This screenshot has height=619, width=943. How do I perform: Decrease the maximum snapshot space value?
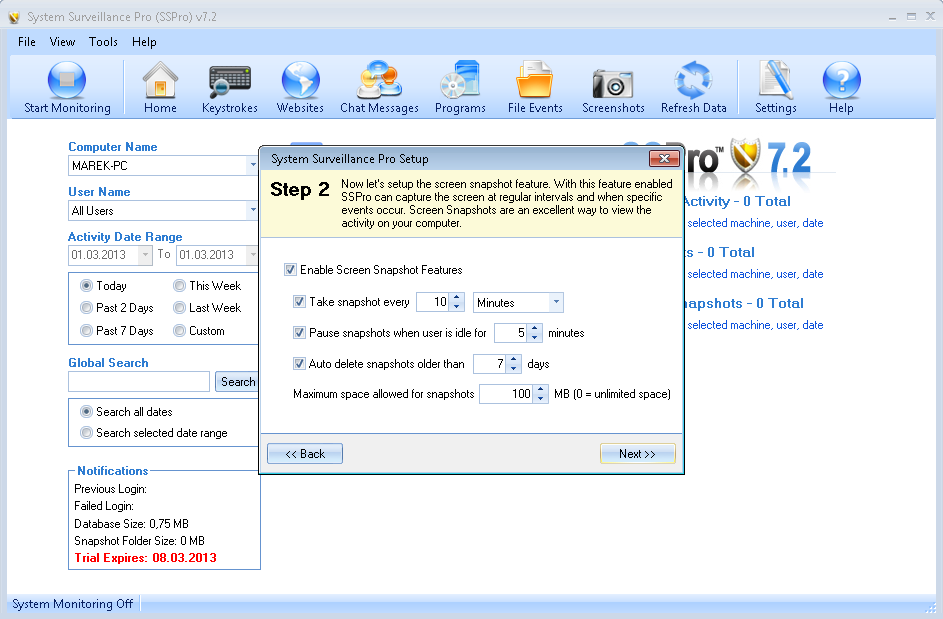(541, 399)
